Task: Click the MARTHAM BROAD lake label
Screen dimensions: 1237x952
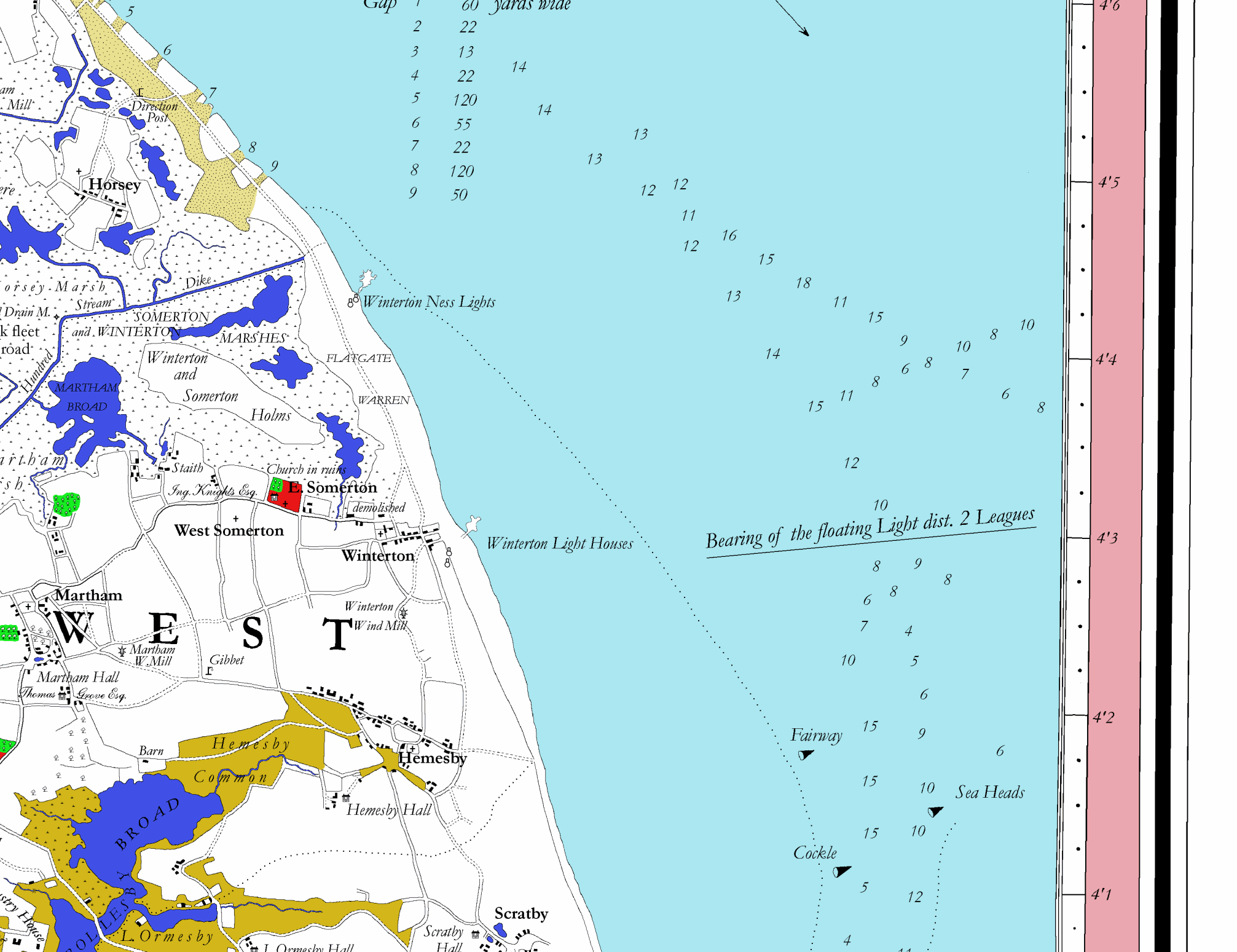Action: [x=87, y=397]
